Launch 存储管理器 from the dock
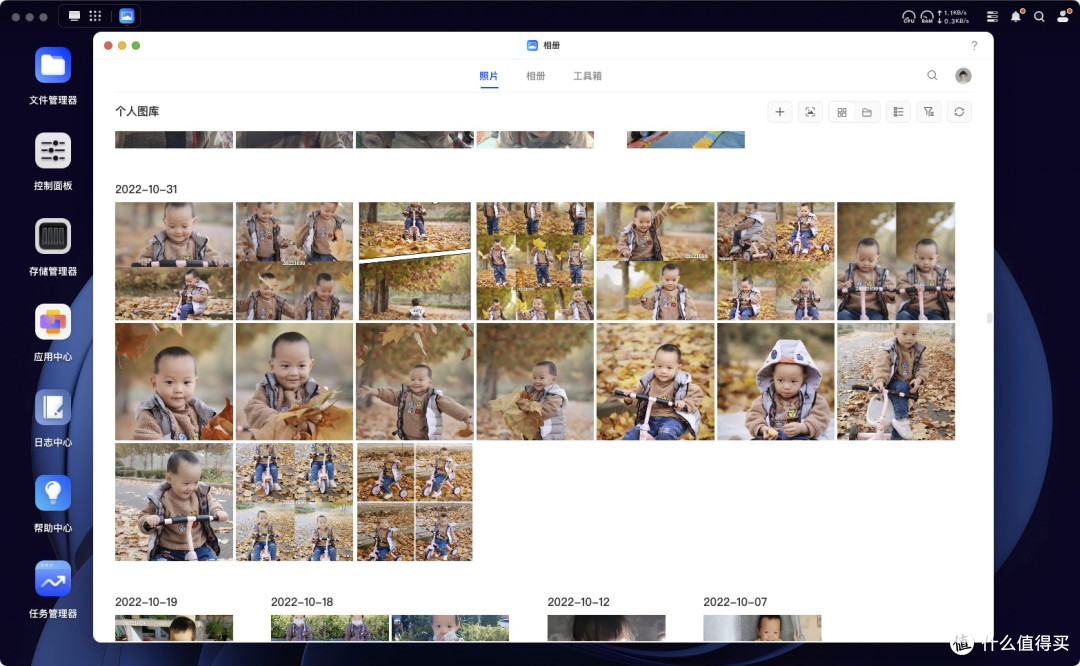 pos(53,236)
